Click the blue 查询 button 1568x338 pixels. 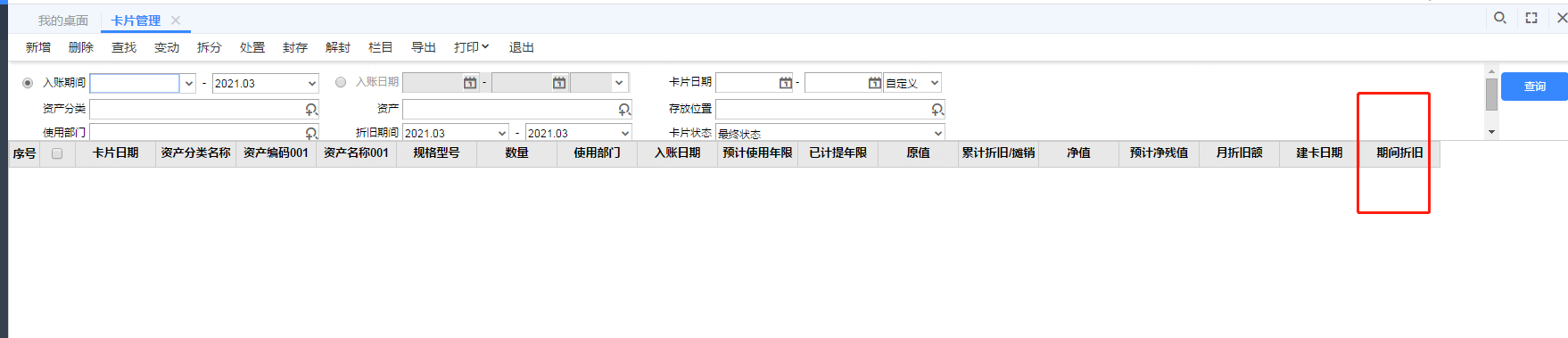click(1534, 87)
